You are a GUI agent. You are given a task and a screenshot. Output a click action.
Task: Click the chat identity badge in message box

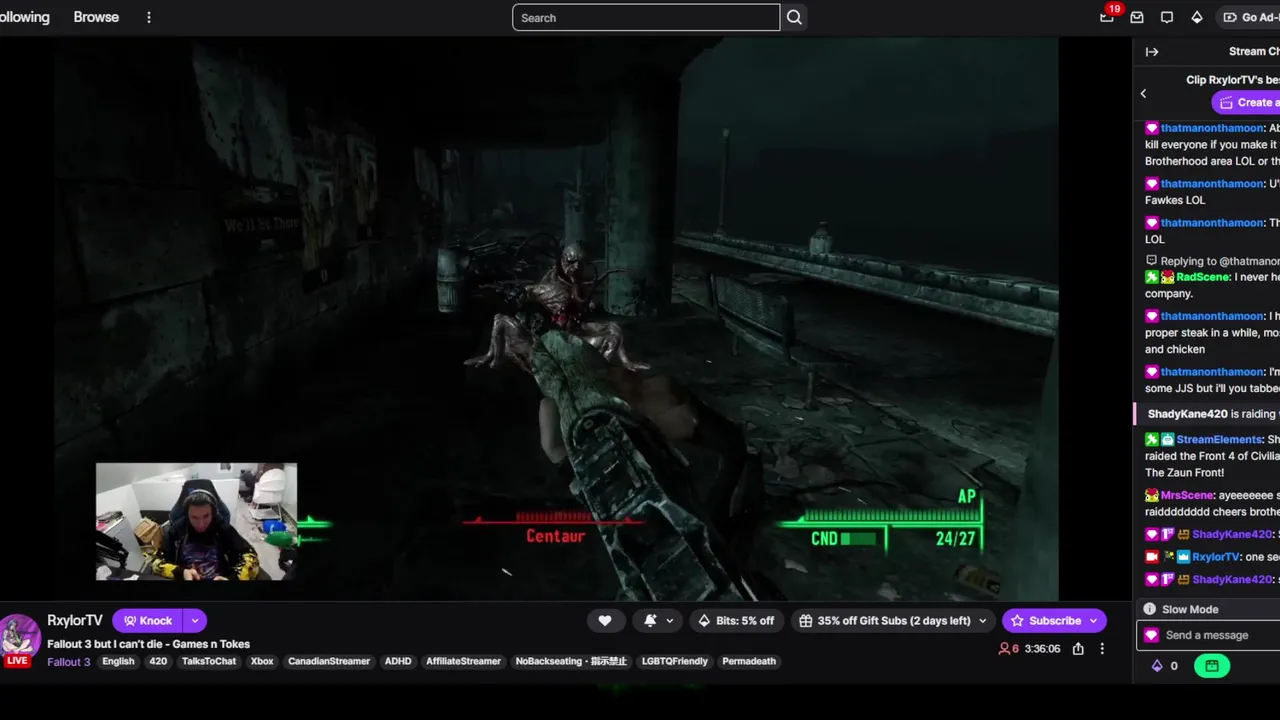pyautogui.click(x=1151, y=635)
